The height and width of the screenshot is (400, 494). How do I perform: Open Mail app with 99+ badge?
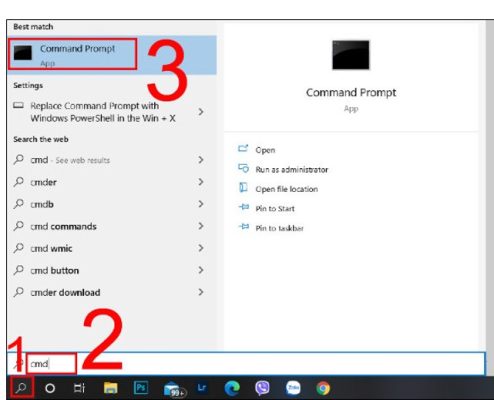pos(174,389)
